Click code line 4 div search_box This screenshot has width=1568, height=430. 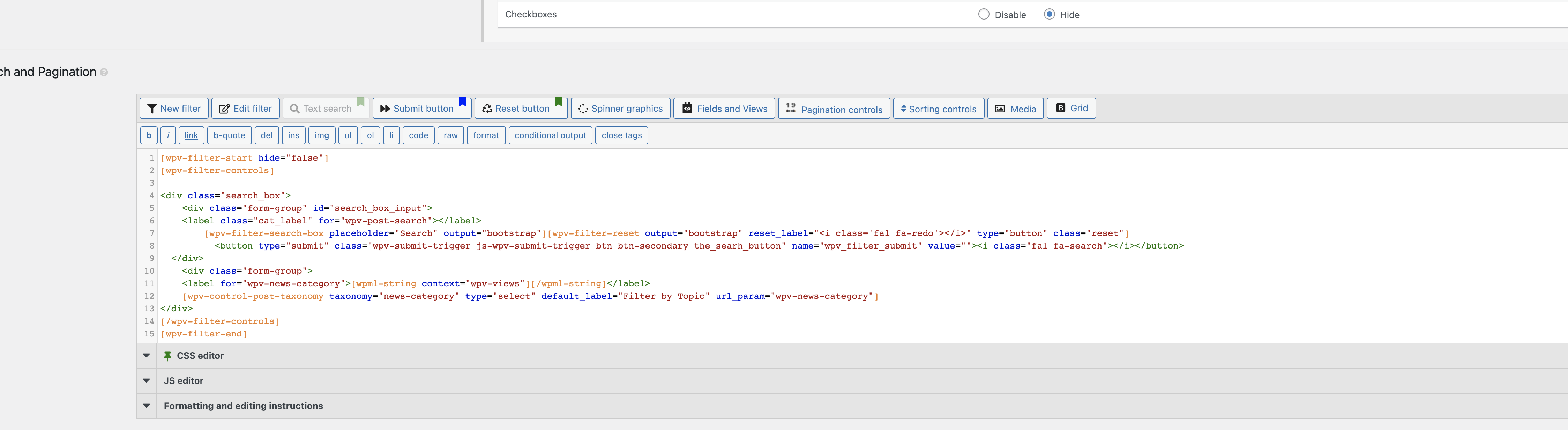[225, 195]
